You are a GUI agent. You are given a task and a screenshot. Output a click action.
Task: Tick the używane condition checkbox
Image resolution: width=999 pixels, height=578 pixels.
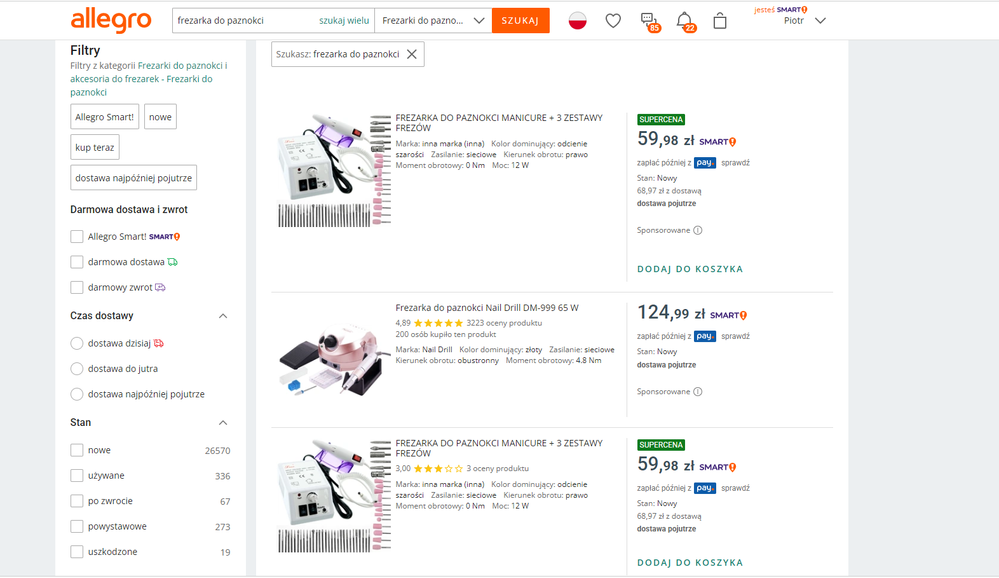tap(77, 476)
